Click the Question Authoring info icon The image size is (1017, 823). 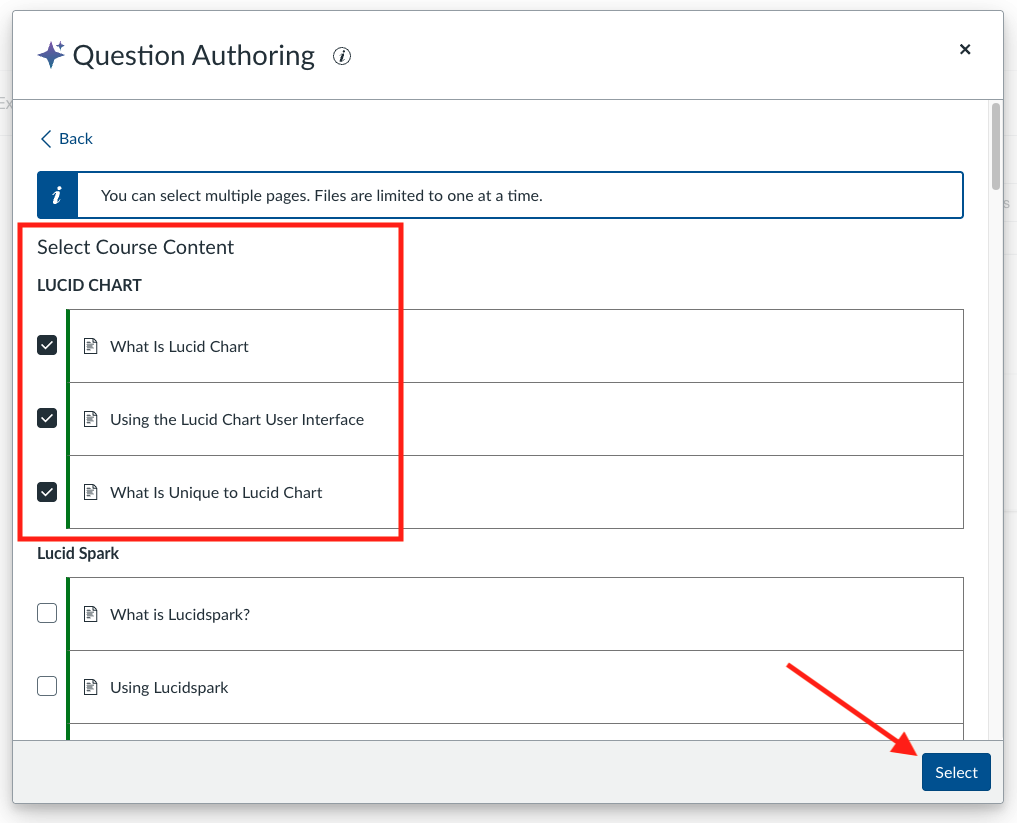(342, 56)
